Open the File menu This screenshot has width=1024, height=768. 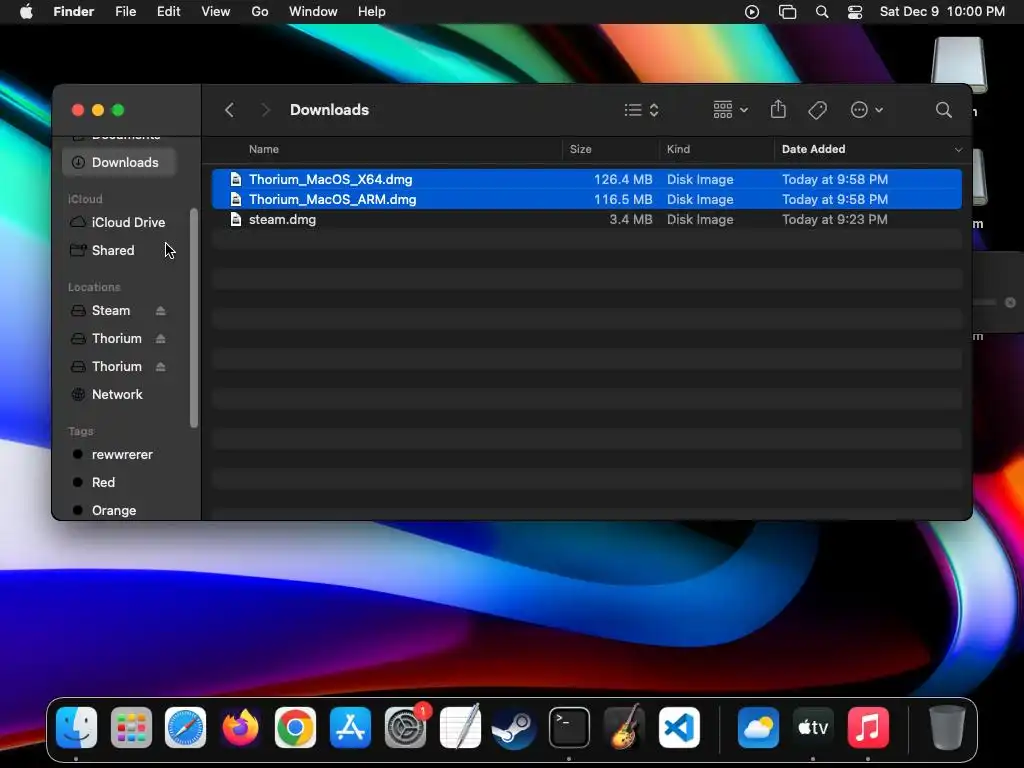tap(125, 12)
